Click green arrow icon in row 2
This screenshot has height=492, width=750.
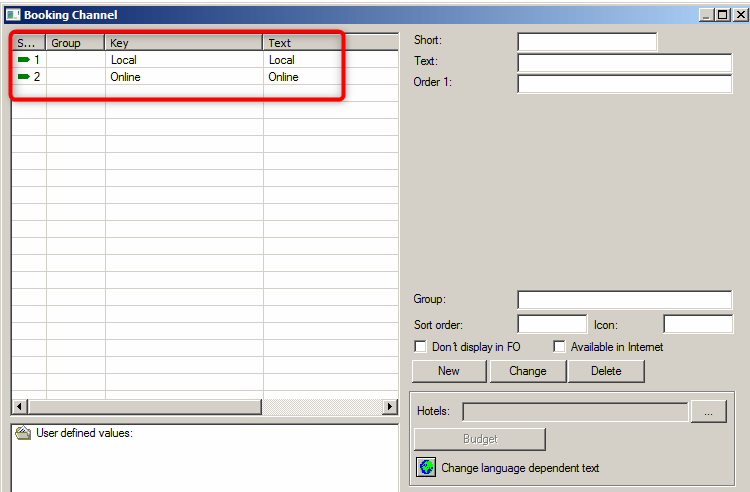[x=23, y=77]
